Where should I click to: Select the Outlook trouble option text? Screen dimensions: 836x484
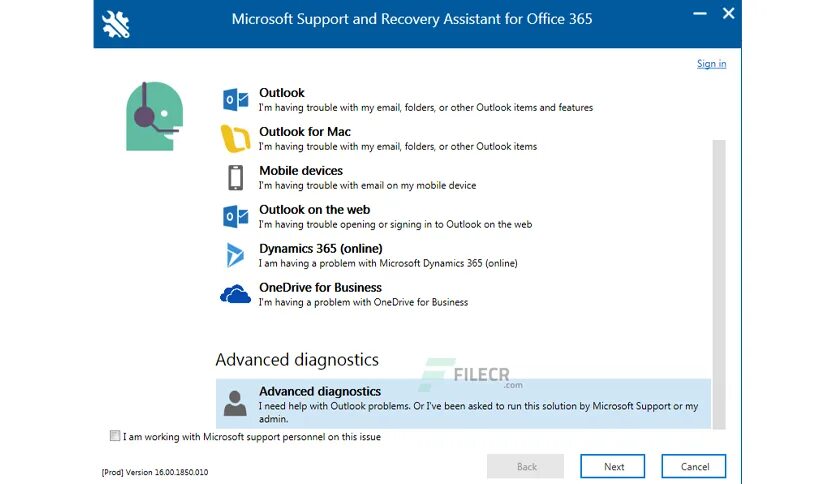[x=425, y=108]
